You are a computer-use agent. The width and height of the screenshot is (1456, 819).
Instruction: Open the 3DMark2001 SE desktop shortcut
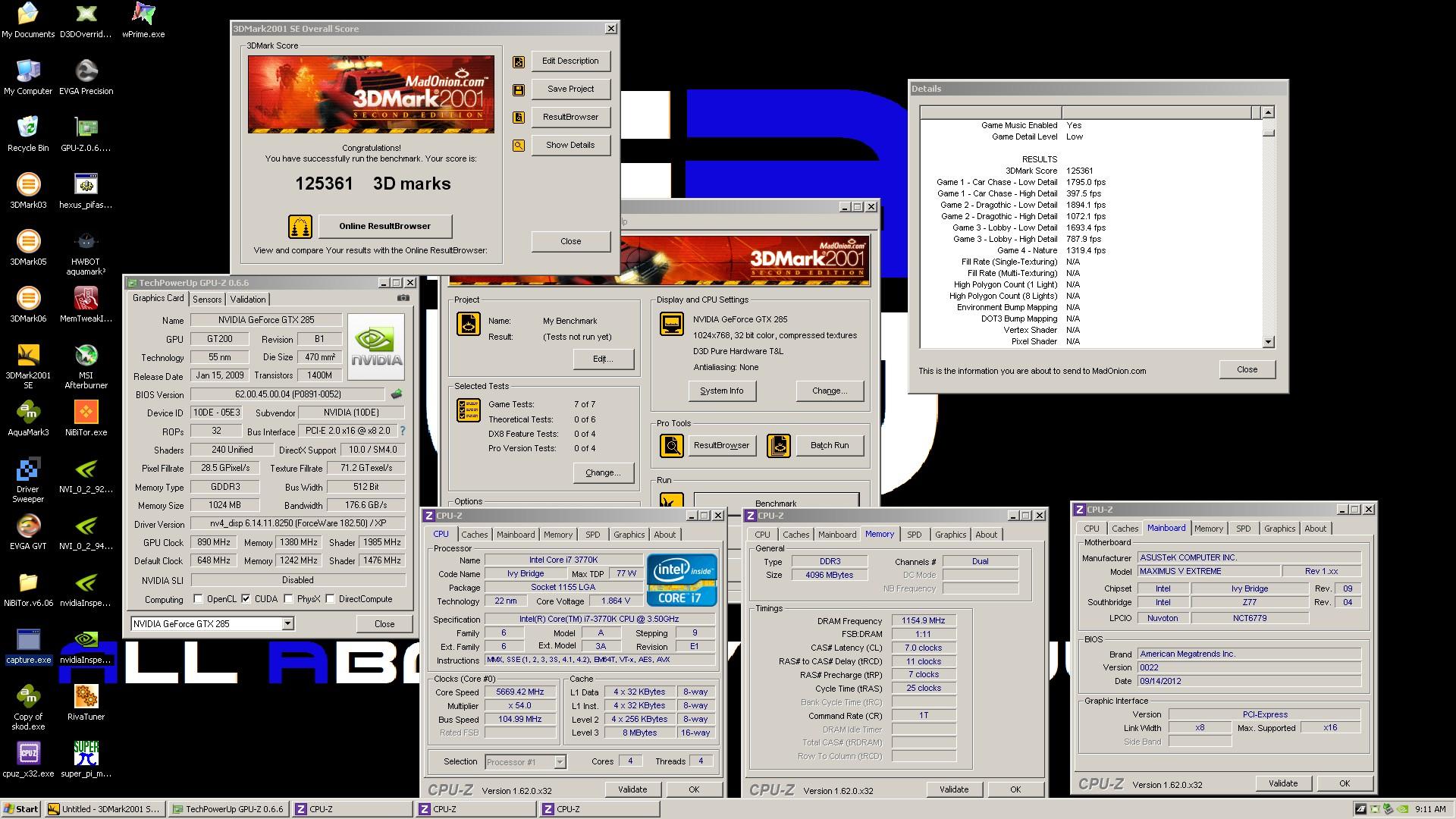(x=28, y=366)
